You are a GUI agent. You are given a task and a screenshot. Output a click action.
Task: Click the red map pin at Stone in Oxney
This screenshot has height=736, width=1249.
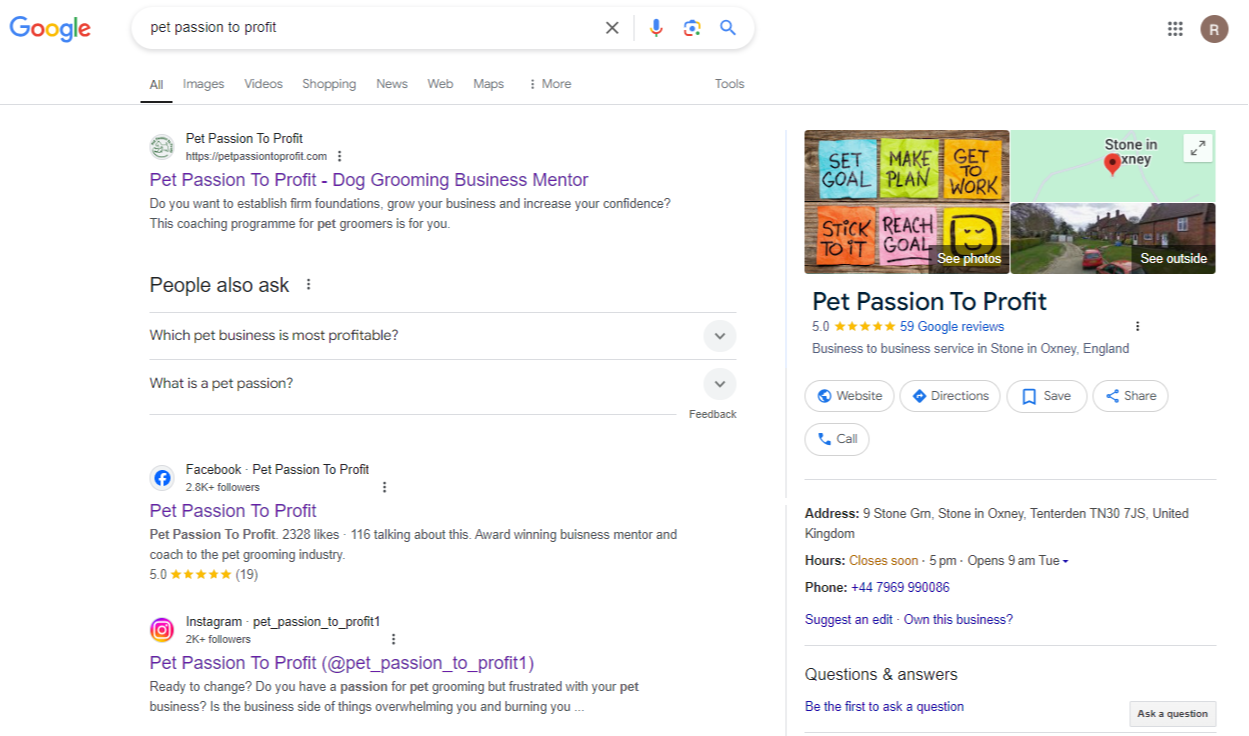tap(1112, 165)
